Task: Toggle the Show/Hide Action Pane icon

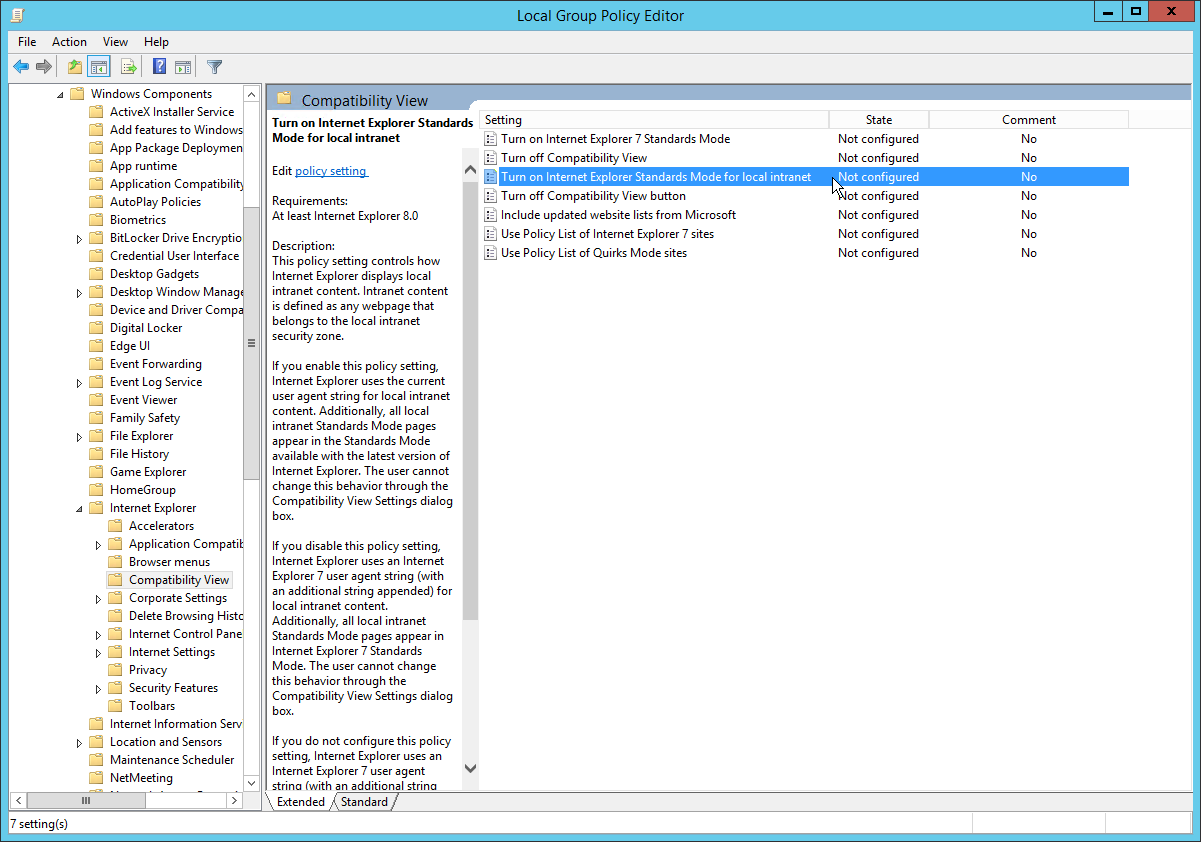Action: coord(183,67)
